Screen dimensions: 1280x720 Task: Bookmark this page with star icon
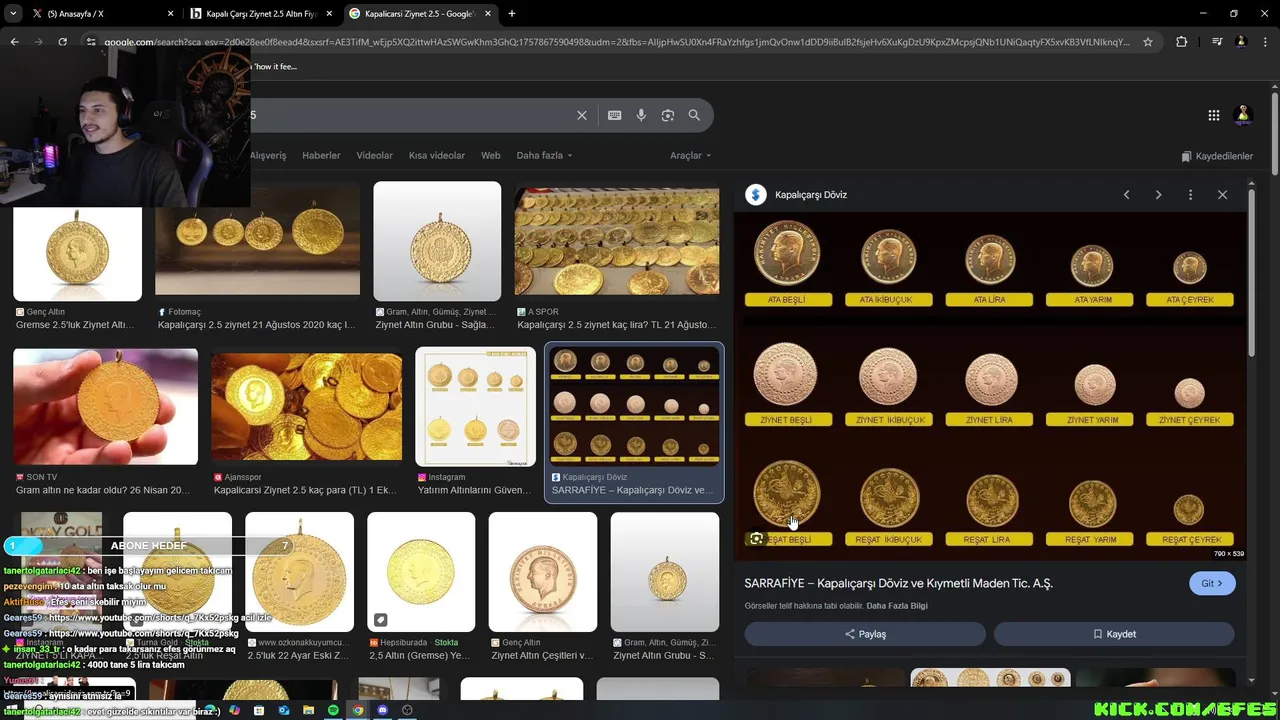[1148, 42]
